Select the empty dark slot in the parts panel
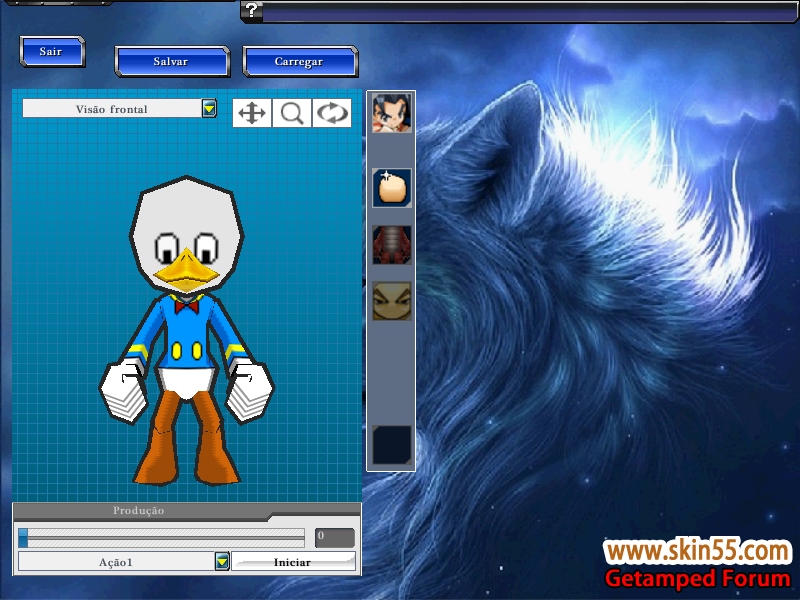This screenshot has height=600, width=800. (x=391, y=445)
